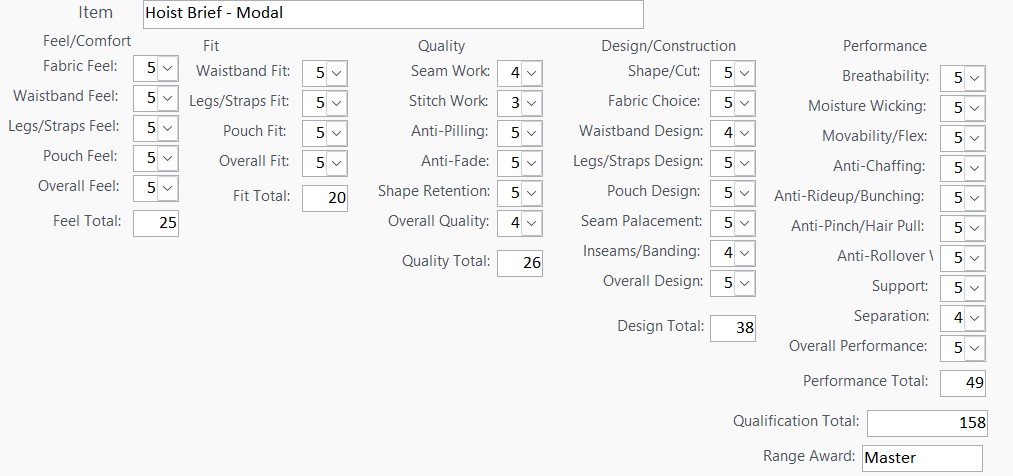Image resolution: width=1013 pixels, height=476 pixels.
Task: Open the Stitch Work dropdown
Action: tap(531, 103)
